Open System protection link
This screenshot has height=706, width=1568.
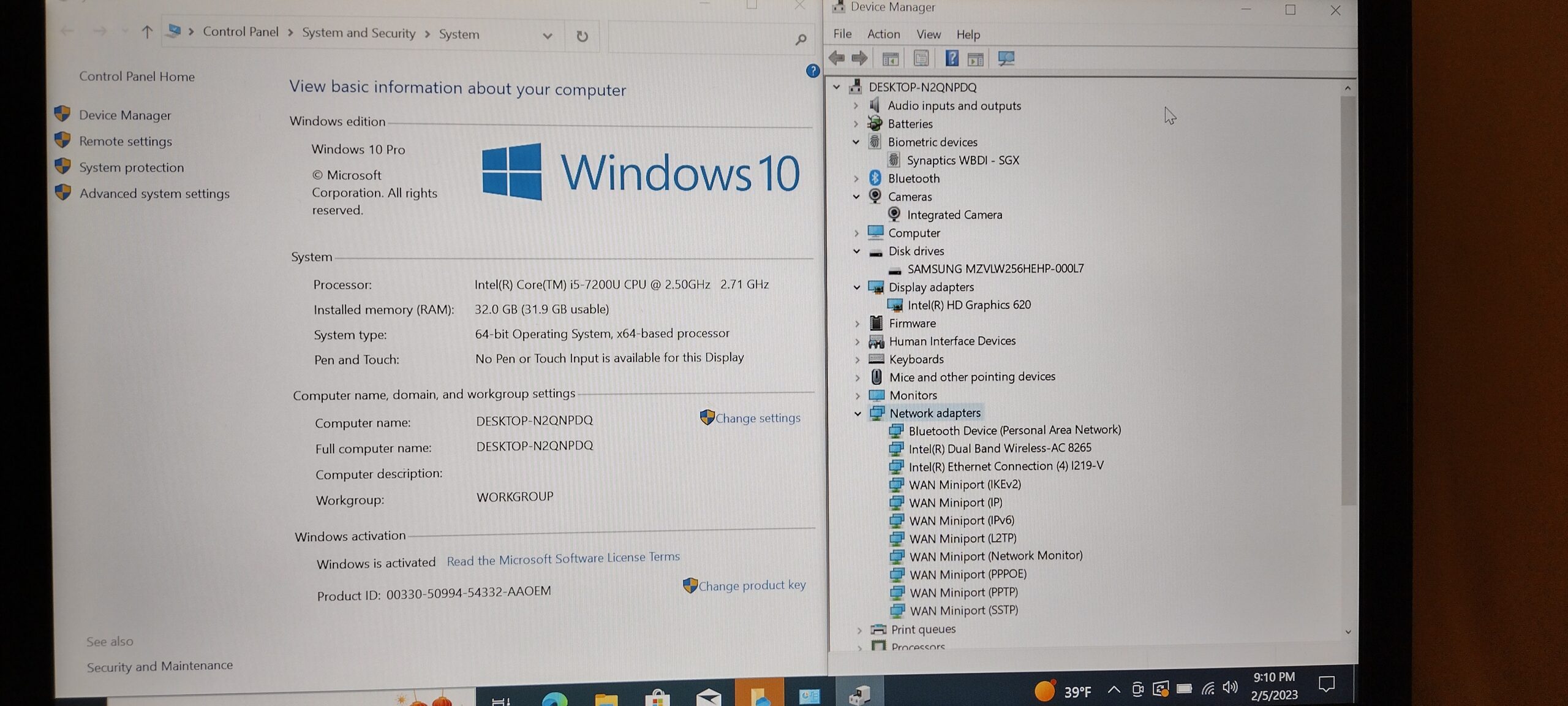(132, 168)
